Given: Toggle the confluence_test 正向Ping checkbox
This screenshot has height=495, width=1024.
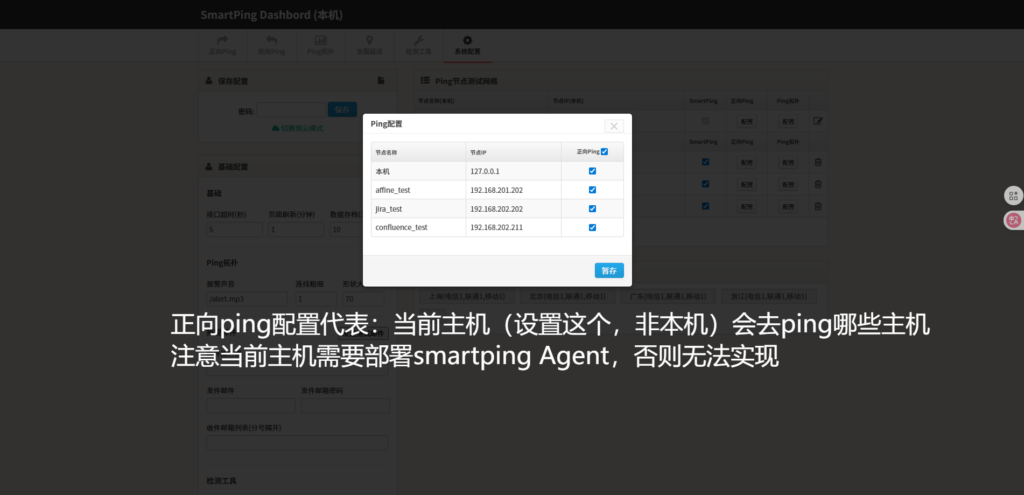Looking at the screenshot, I should pyautogui.click(x=592, y=227).
